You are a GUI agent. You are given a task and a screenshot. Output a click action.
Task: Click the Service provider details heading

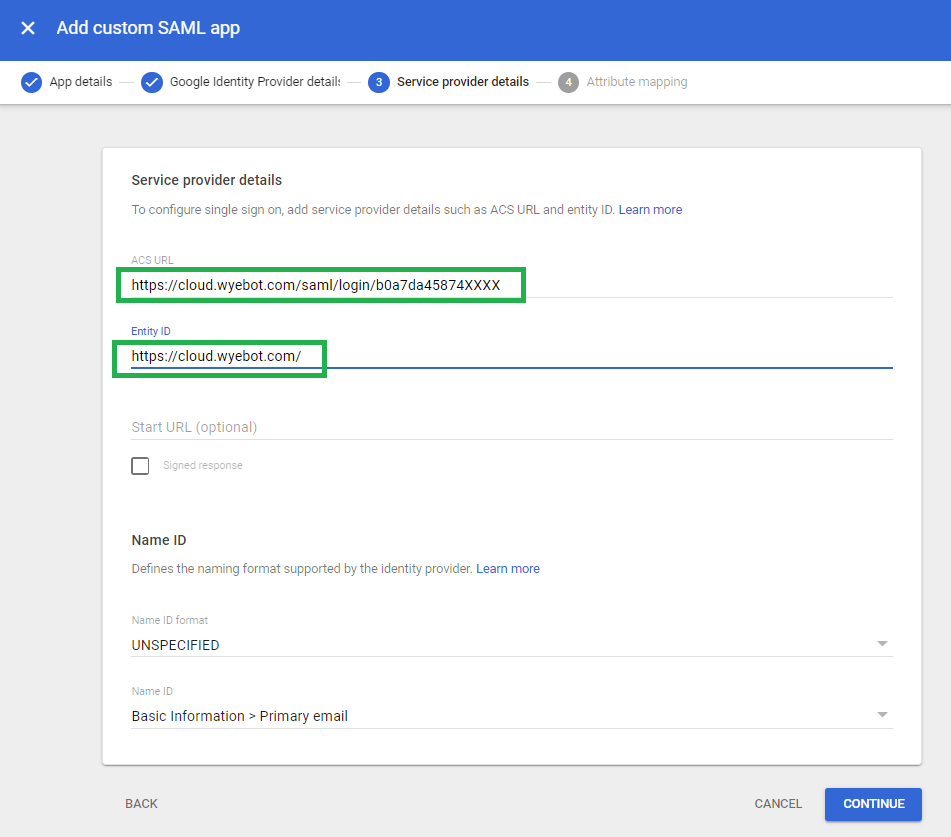207,180
